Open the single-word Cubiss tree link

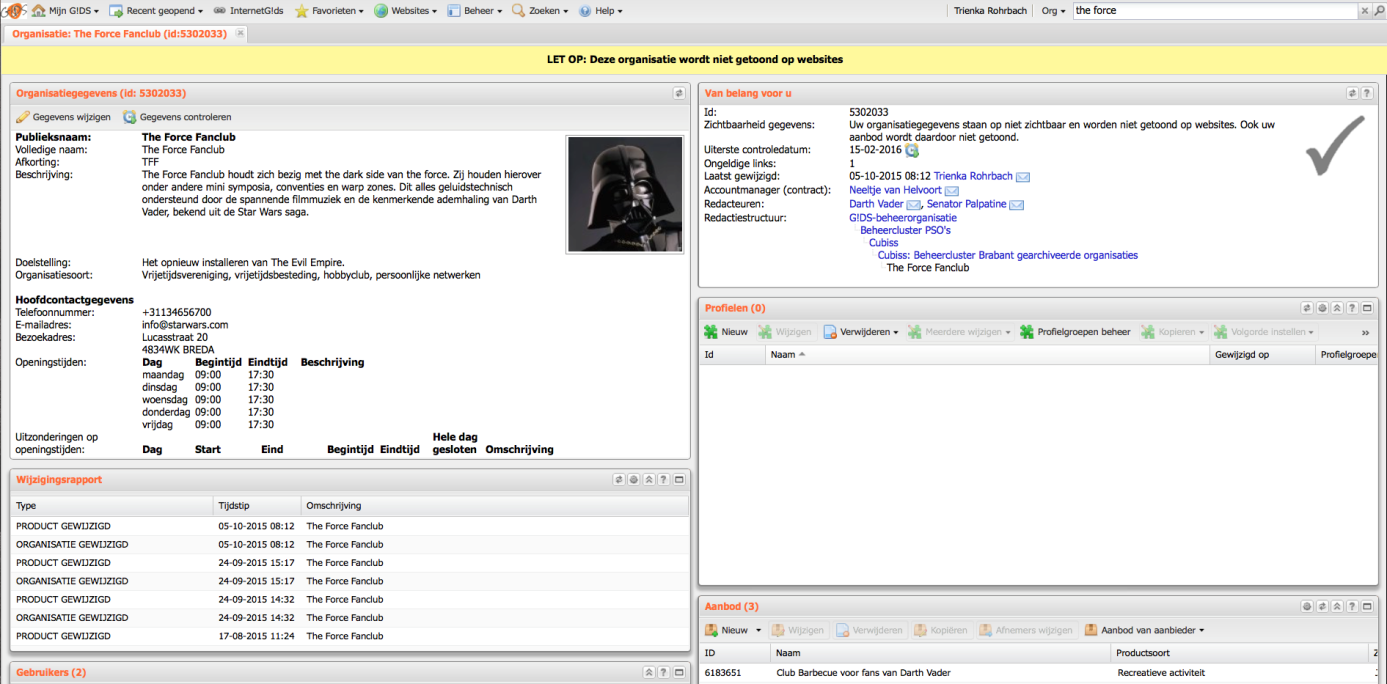point(883,242)
